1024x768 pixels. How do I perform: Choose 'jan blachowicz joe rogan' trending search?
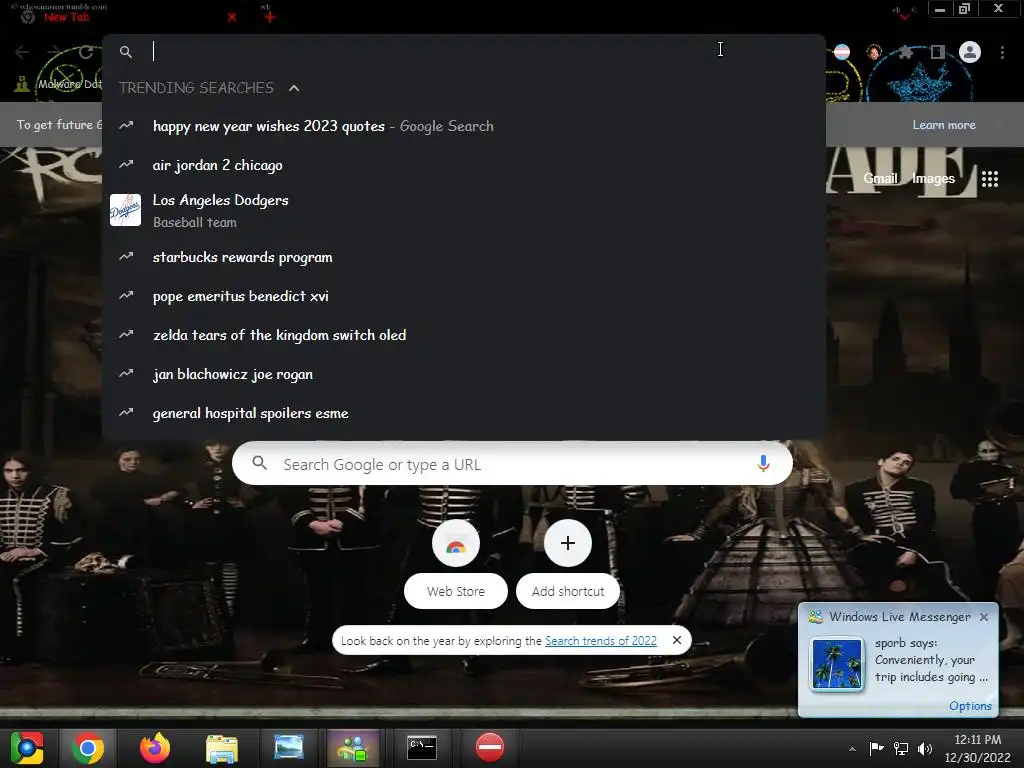click(464, 375)
